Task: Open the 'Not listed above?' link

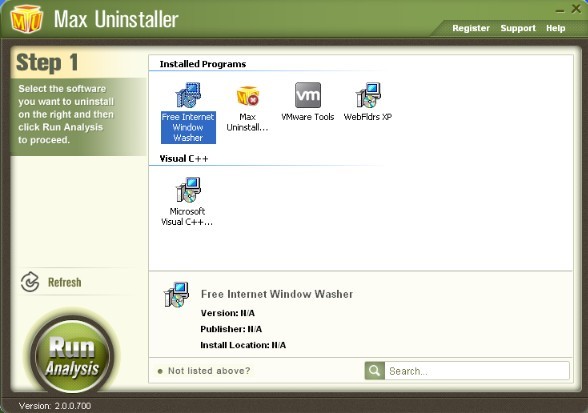Action: (x=209, y=371)
